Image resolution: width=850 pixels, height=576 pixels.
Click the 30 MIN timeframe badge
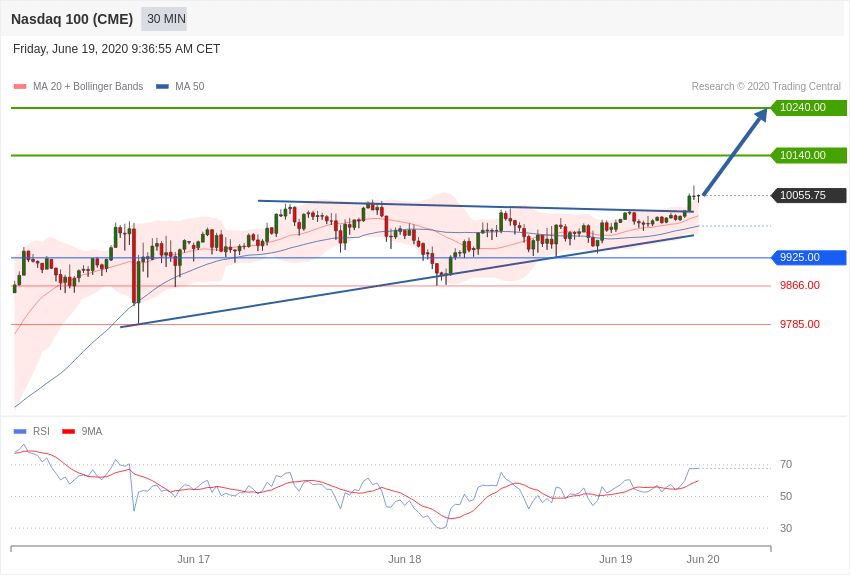[164, 19]
